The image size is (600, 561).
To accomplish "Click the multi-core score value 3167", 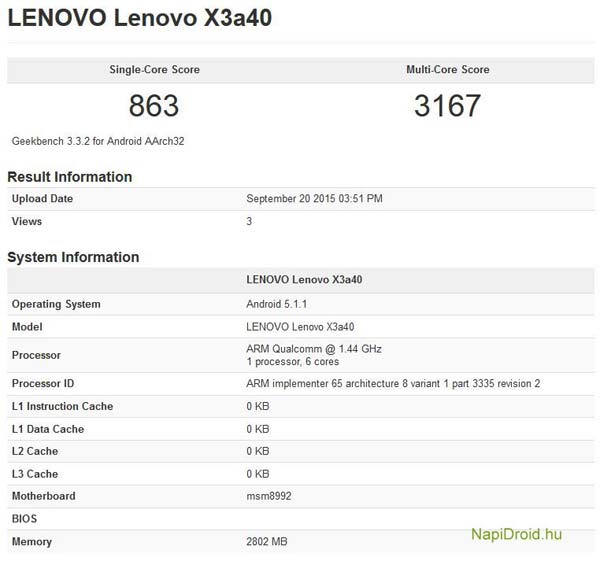I will (447, 106).
